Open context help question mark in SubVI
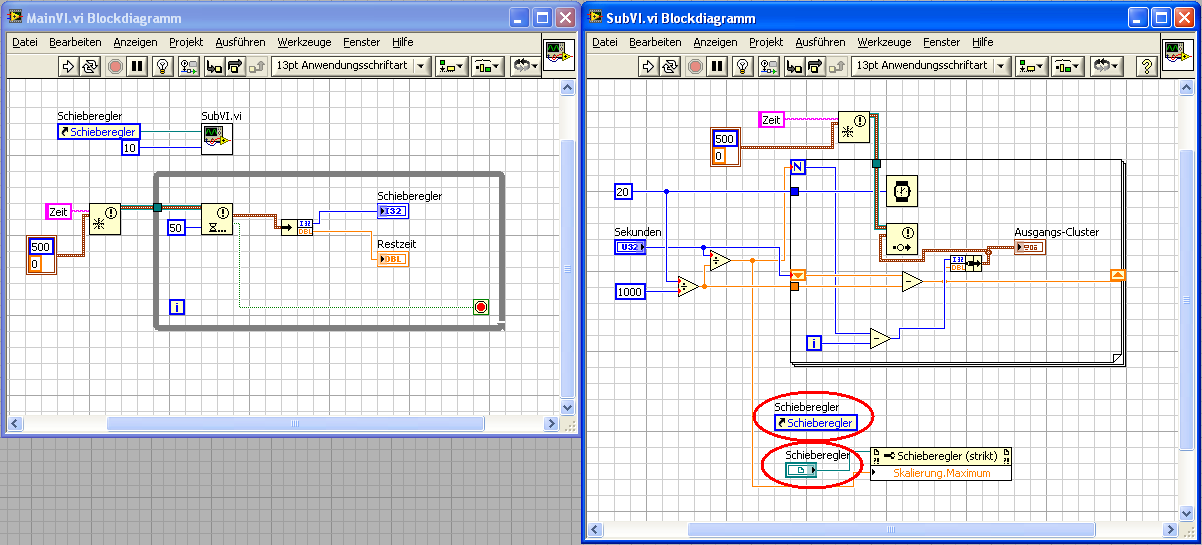The width and height of the screenshot is (1202, 545). [1147, 66]
